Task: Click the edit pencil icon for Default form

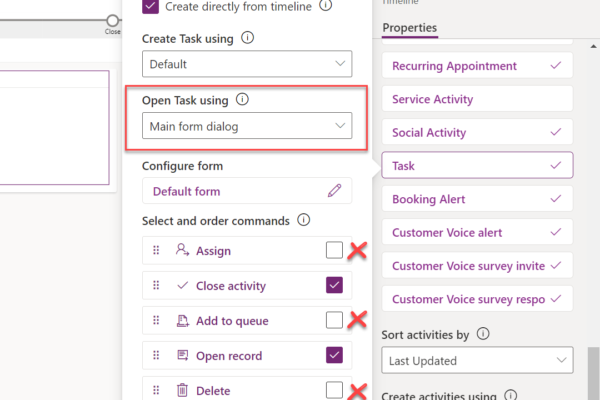Action: click(x=334, y=191)
